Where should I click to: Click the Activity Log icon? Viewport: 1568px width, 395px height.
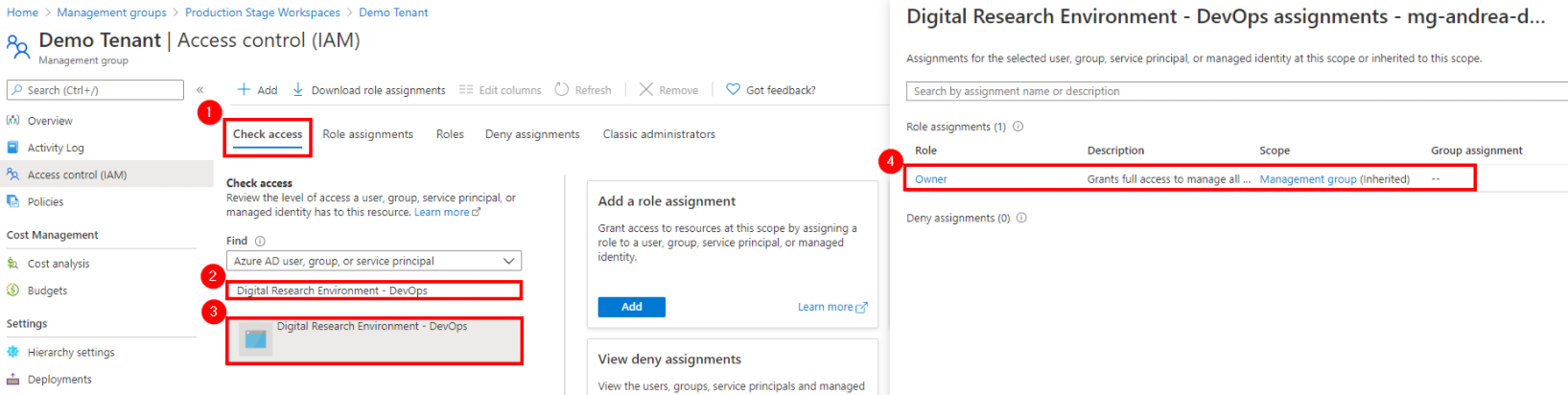pos(13,148)
